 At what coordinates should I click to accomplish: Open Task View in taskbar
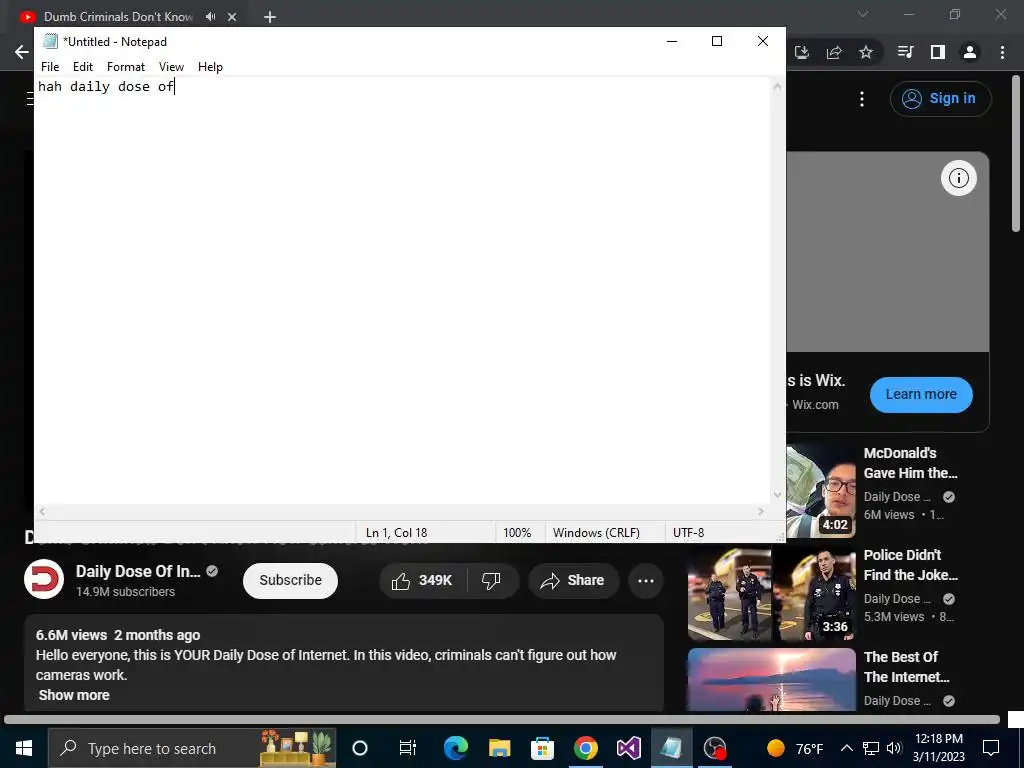[408, 748]
